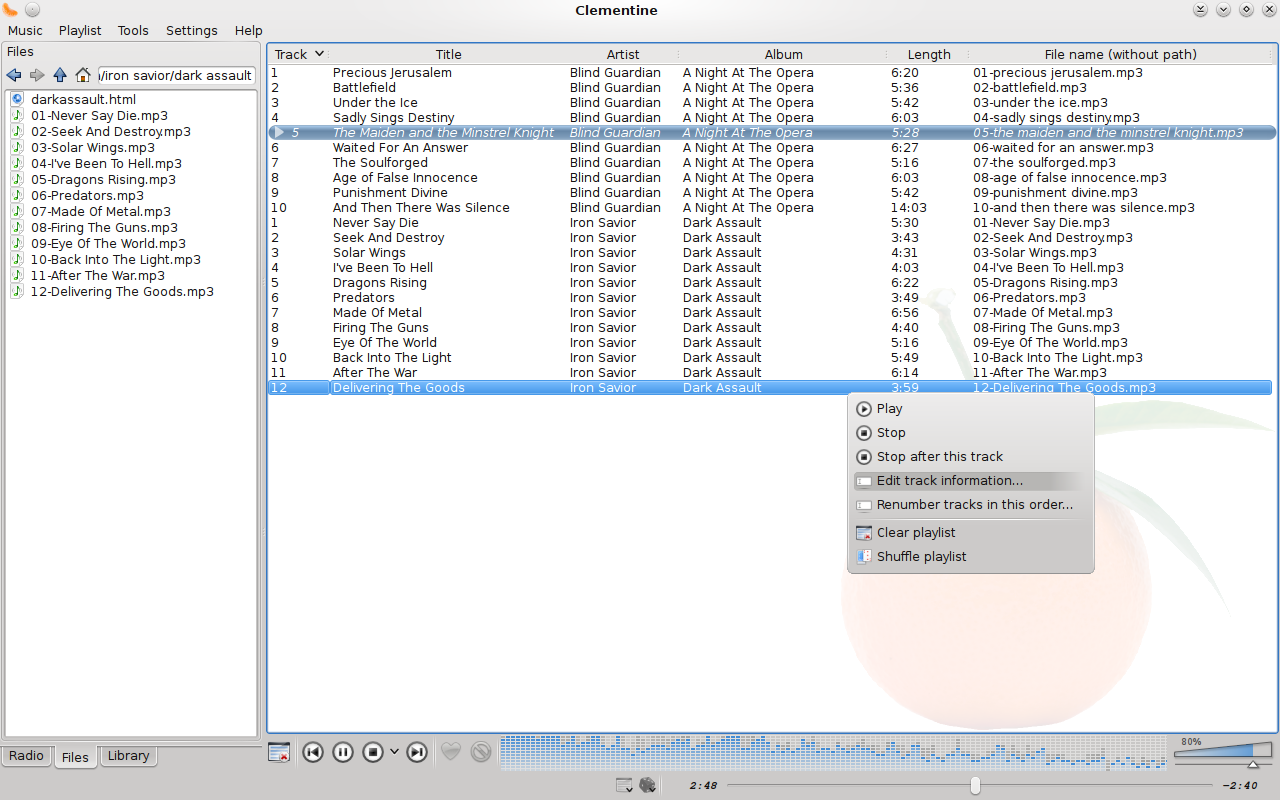Open the equalizer/effects icon near seek bar
The image size is (1280, 800).
coord(648,785)
